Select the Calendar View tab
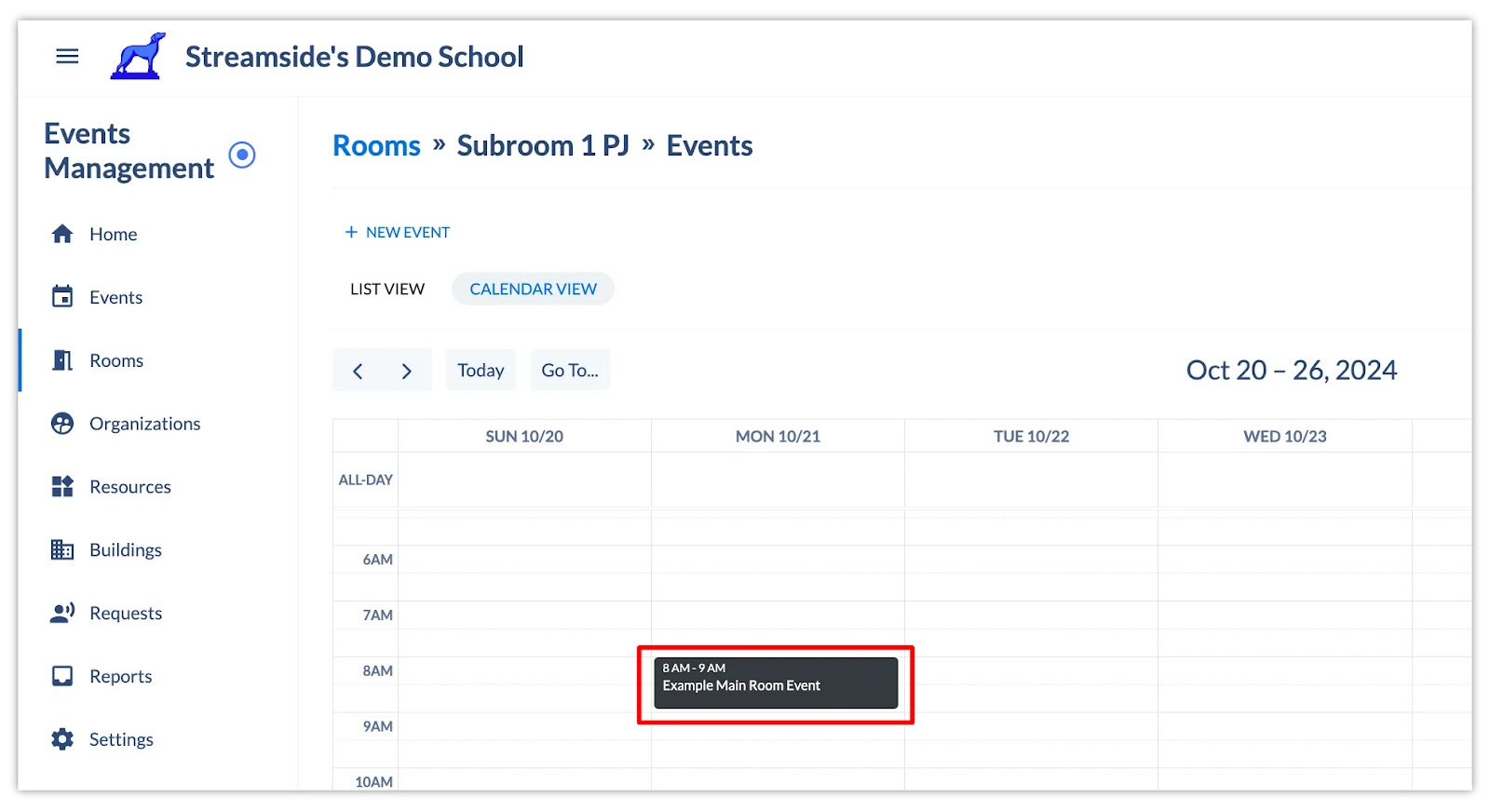1490x812 pixels. tap(533, 290)
